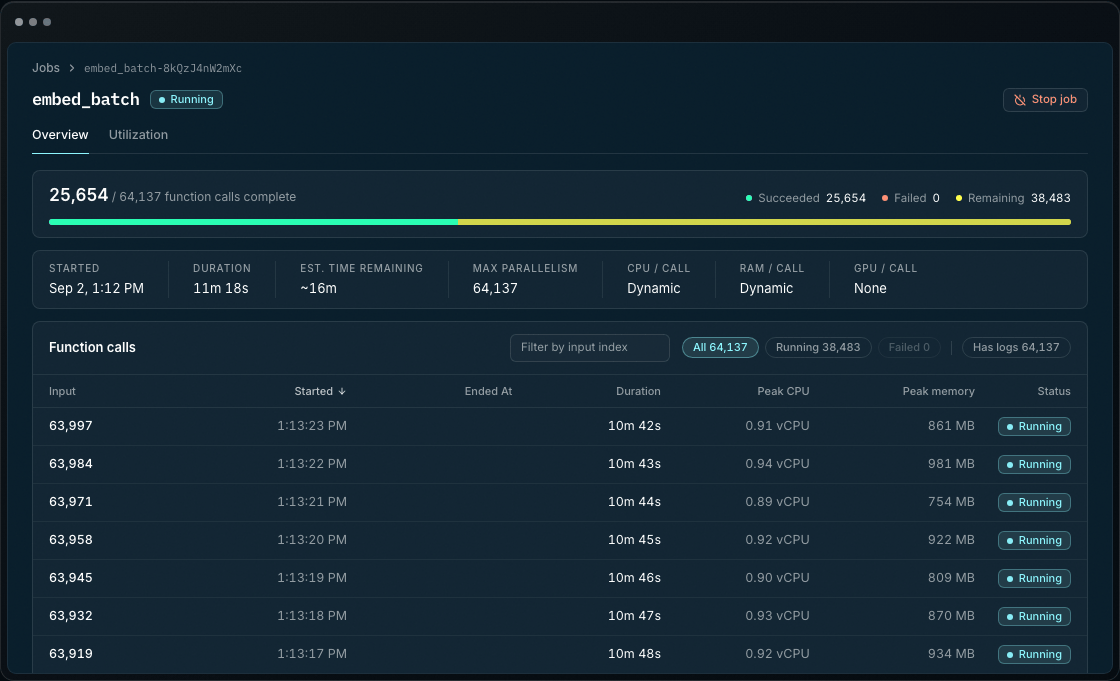Image resolution: width=1120 pixels, height=681 pixels.
Task: Click the GPU / Call None value
Action: pos(870,288)
